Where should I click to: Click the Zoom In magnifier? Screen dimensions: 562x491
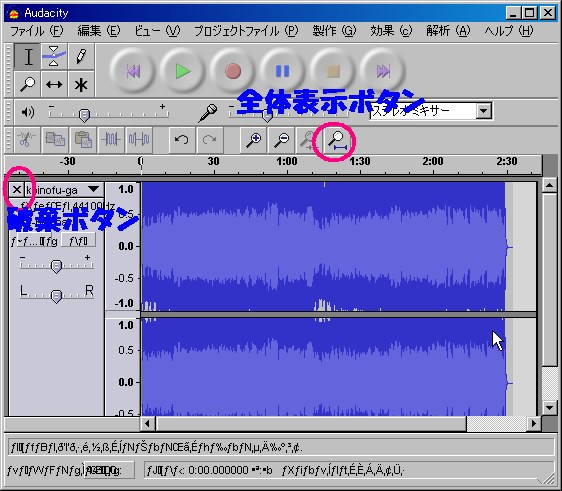253,139
